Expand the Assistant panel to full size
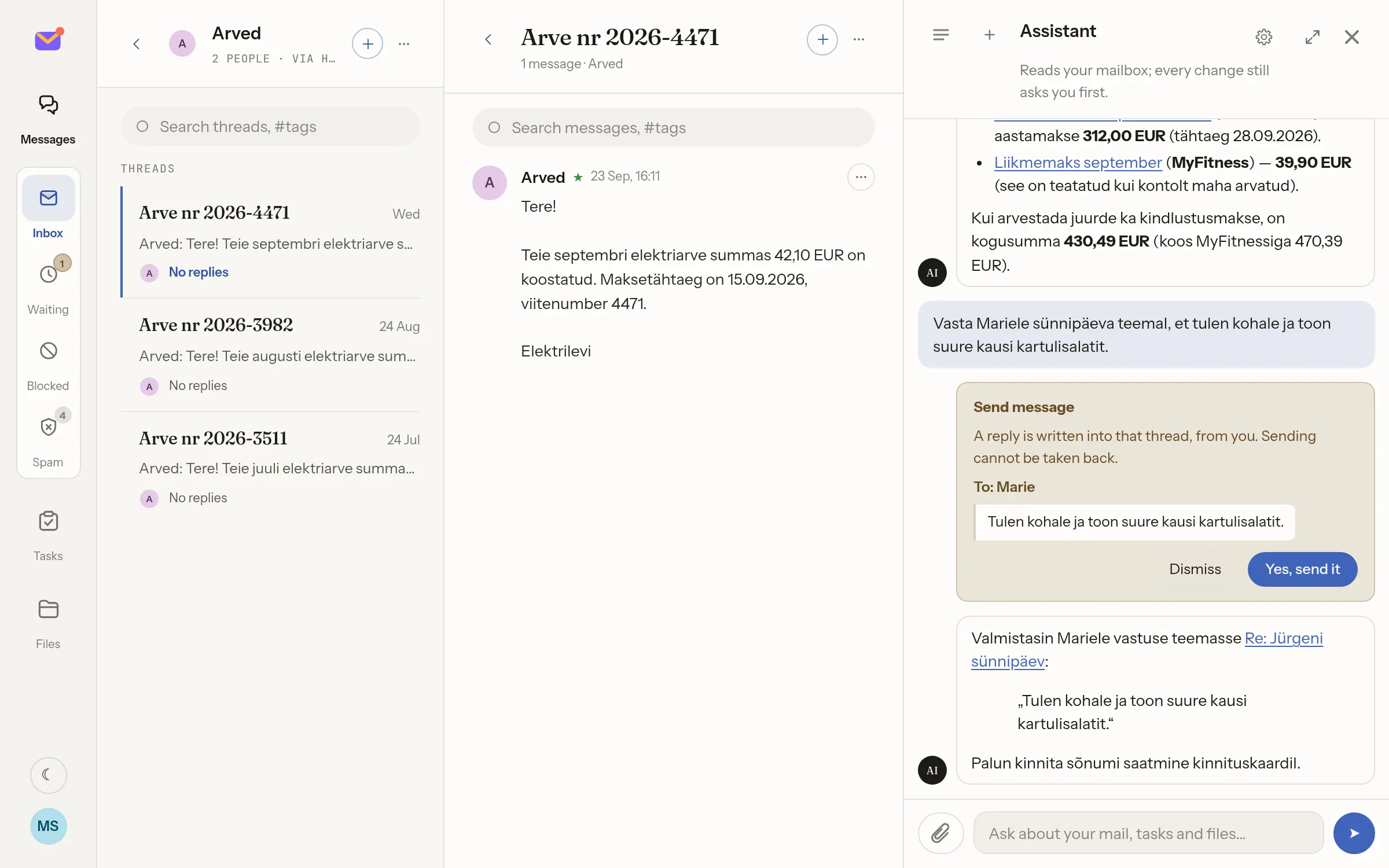The width and height of the screenshot is (1389, 868). [x=1312, y=37]
